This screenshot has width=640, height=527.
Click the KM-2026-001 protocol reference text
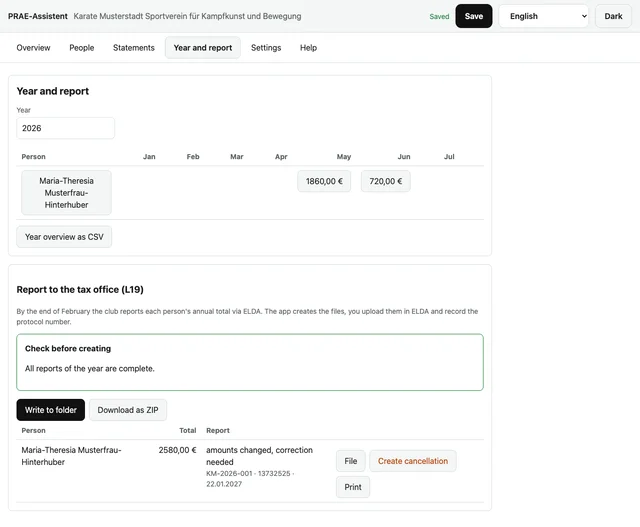(x=250, y=478)
